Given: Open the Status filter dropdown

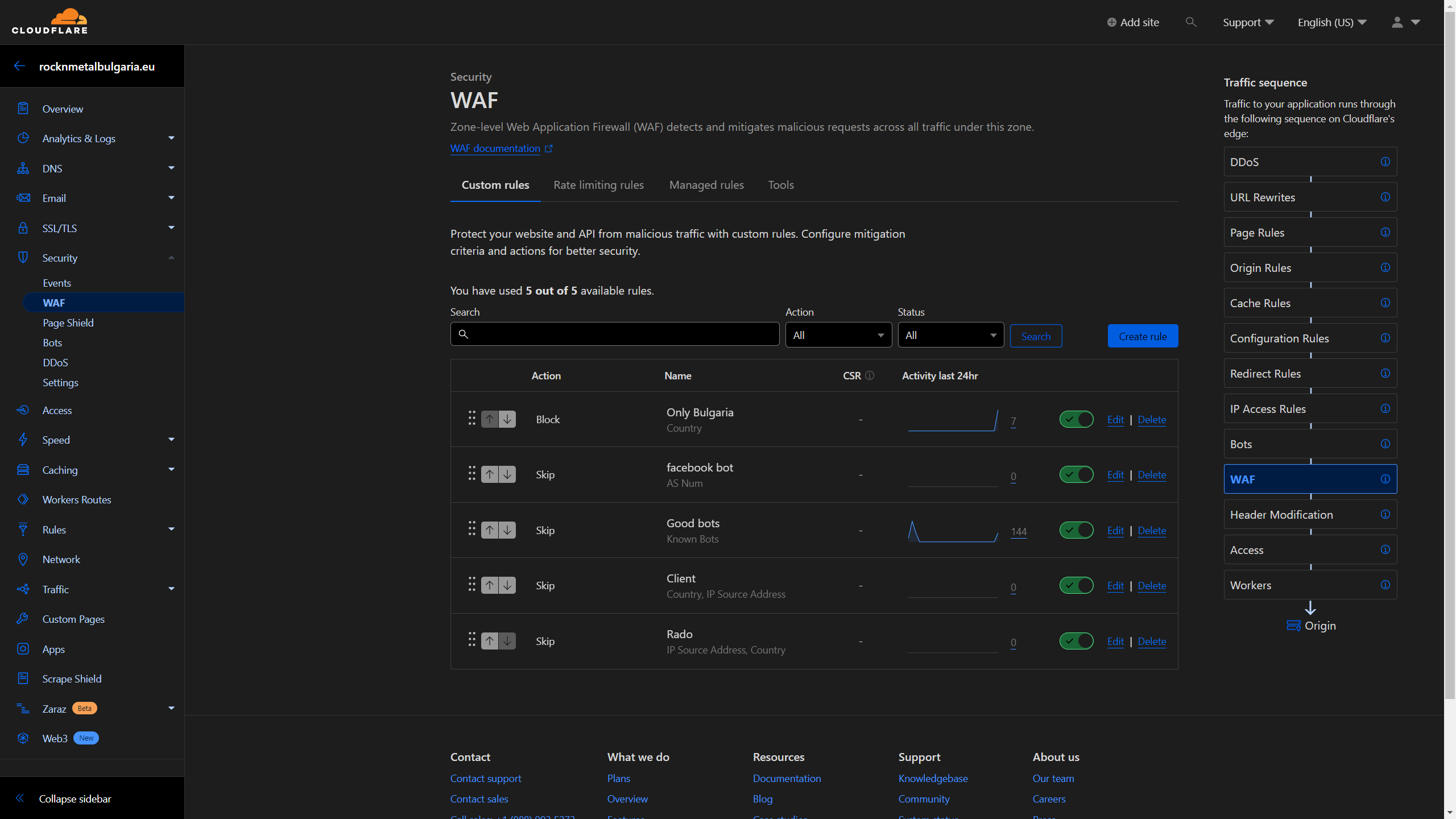Looking at the screenshot, I should [x=950, y=335].
